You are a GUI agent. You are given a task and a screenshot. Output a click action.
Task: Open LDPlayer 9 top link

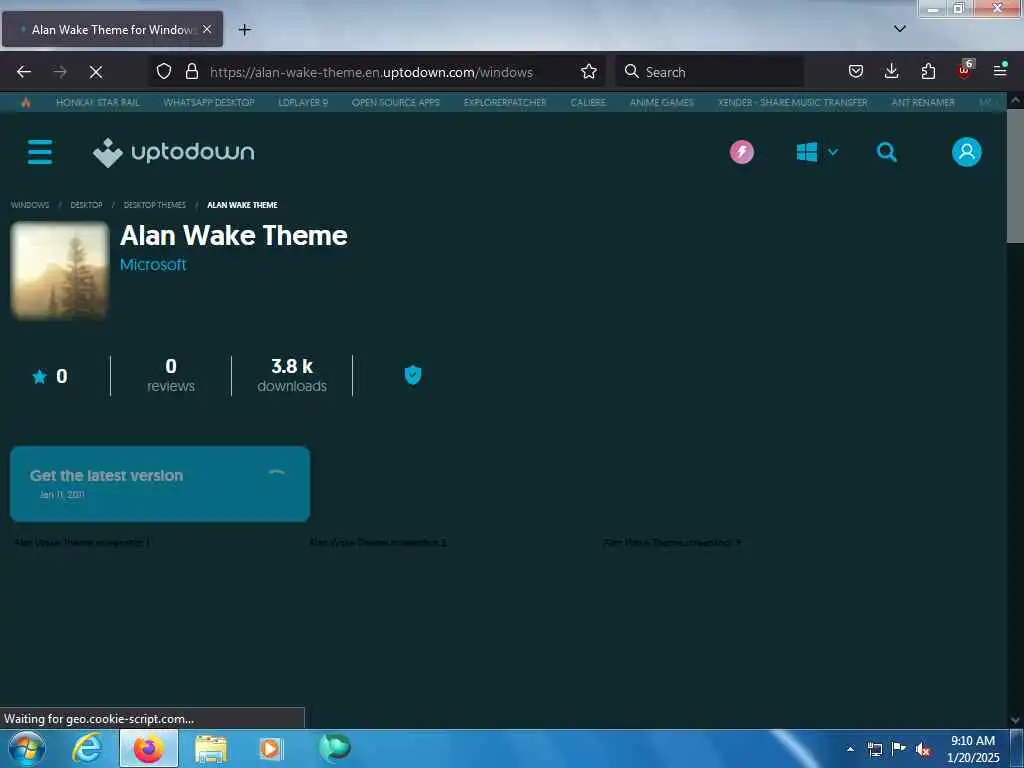point(303,103)
